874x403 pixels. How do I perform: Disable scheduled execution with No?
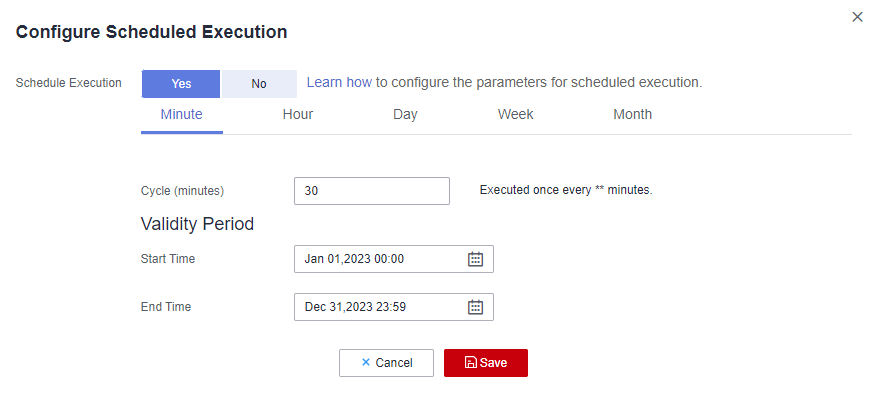(259, 84)
